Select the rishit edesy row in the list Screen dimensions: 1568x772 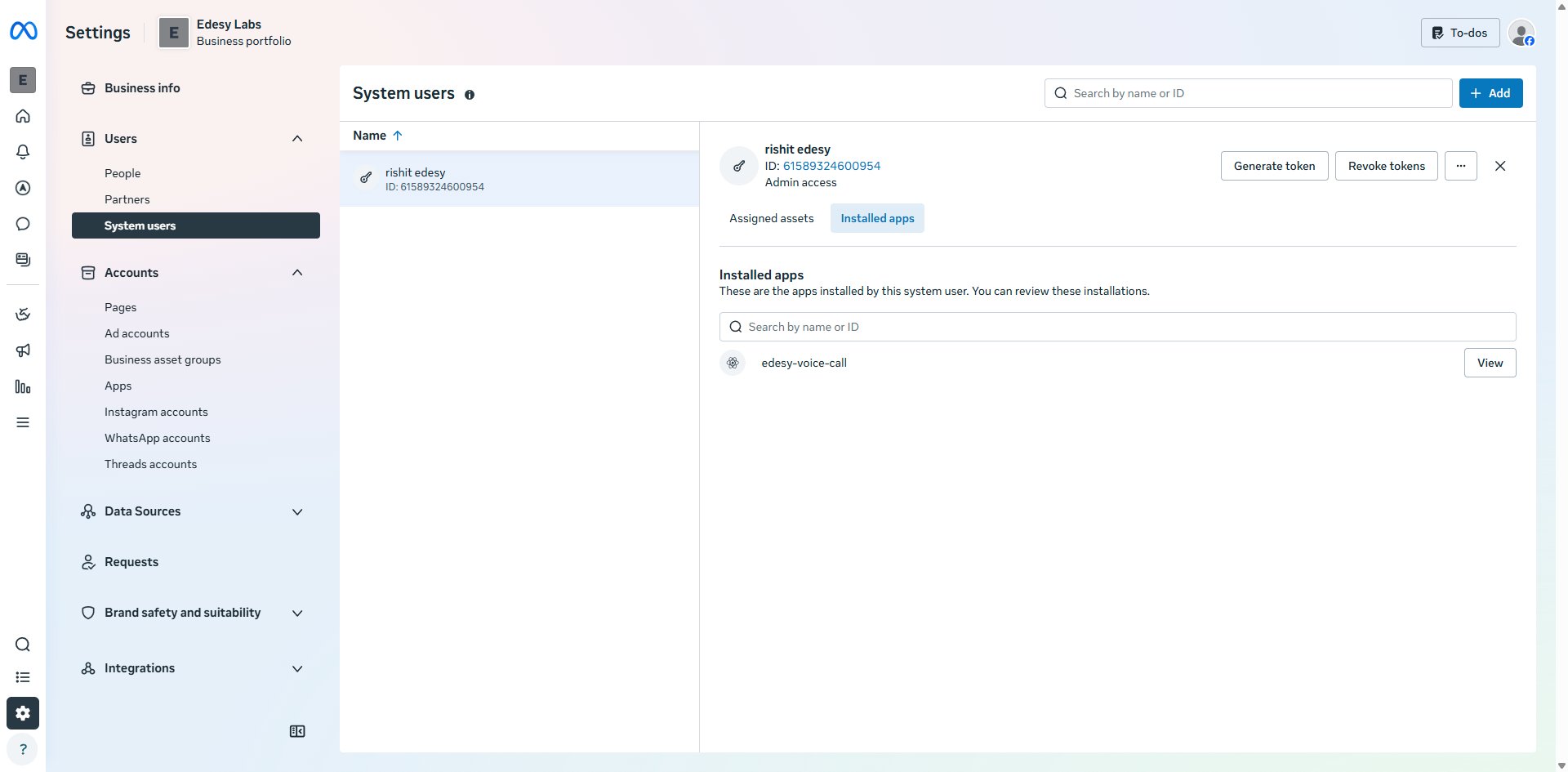[519, 179]
